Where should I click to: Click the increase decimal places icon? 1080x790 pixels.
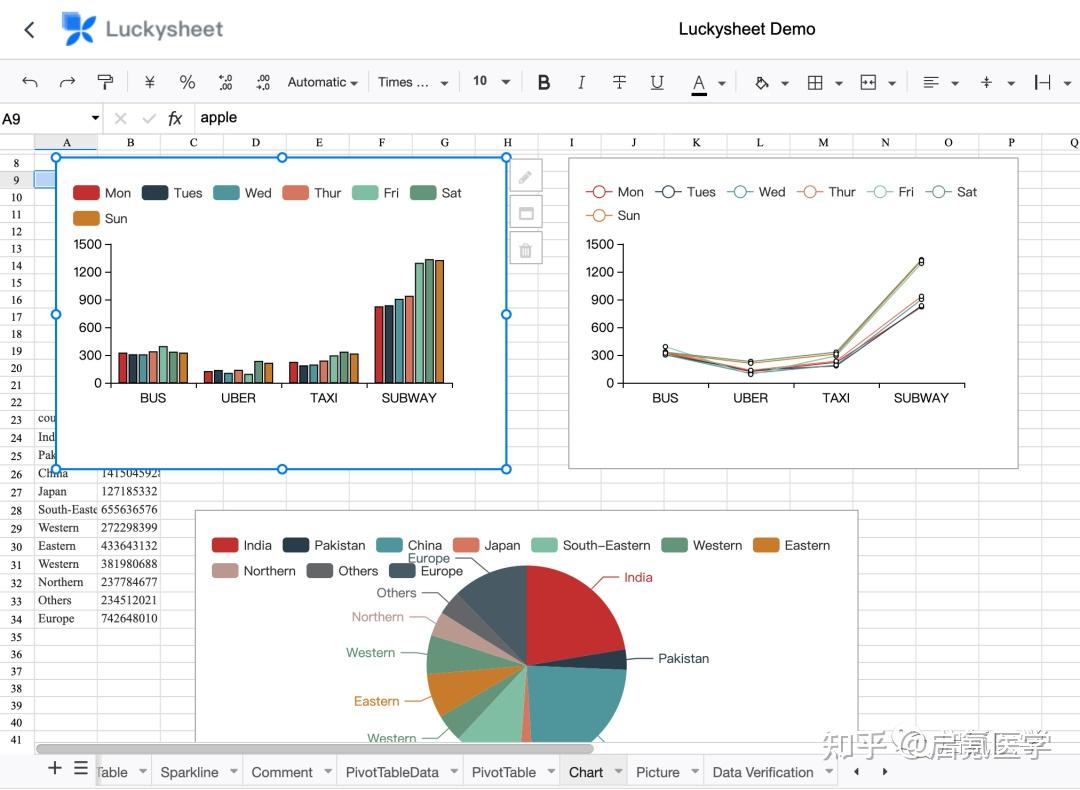[261, 82]
